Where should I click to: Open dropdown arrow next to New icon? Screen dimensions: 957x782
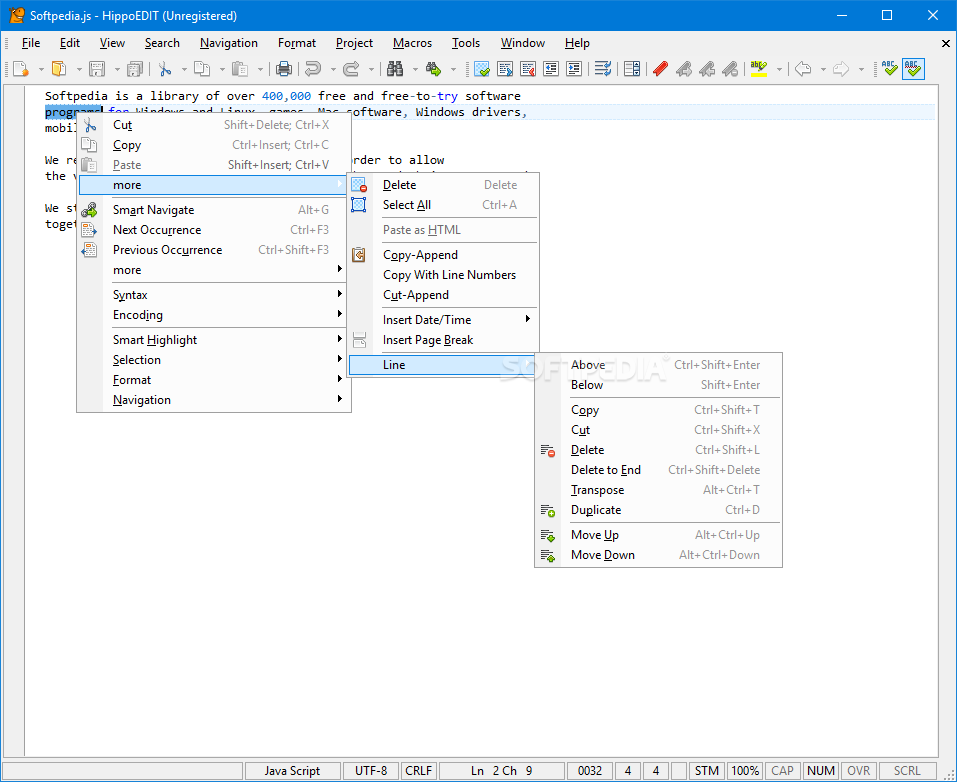[41, 70]
